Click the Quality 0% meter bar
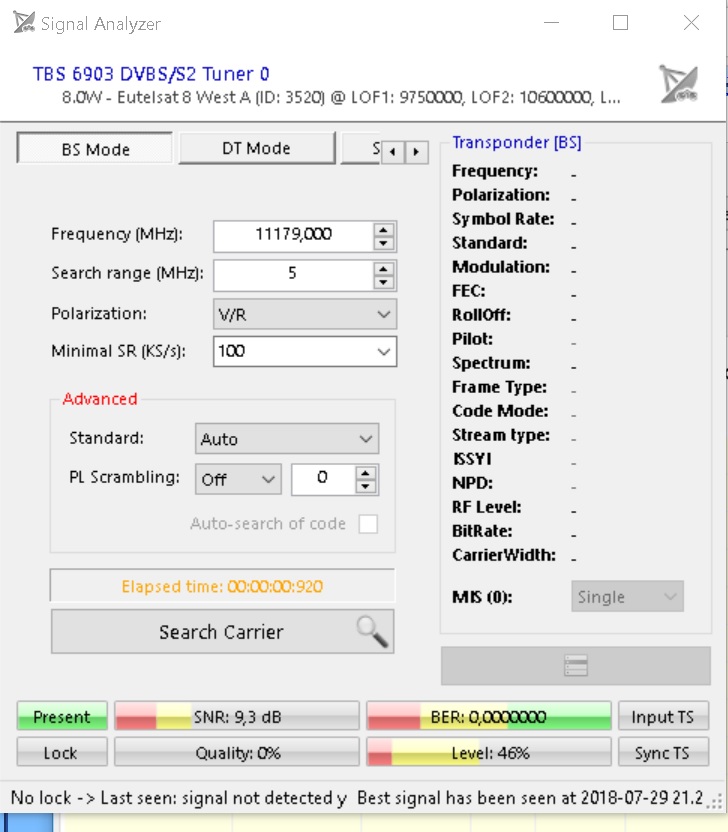Screen dimensions: 728x832 pos(237,752)
